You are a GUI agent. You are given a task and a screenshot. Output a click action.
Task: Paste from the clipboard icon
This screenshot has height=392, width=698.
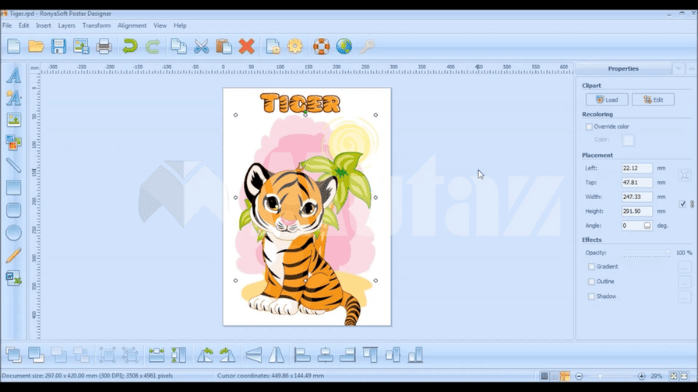pyautogui.click(x=224, y=46)
